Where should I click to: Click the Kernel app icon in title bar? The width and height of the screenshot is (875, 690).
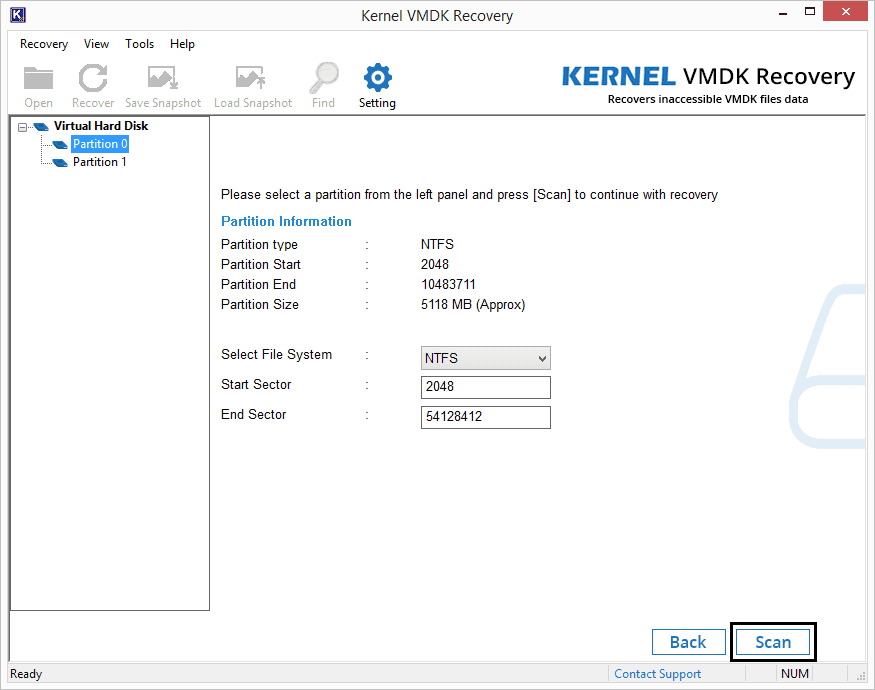point(18,15)
